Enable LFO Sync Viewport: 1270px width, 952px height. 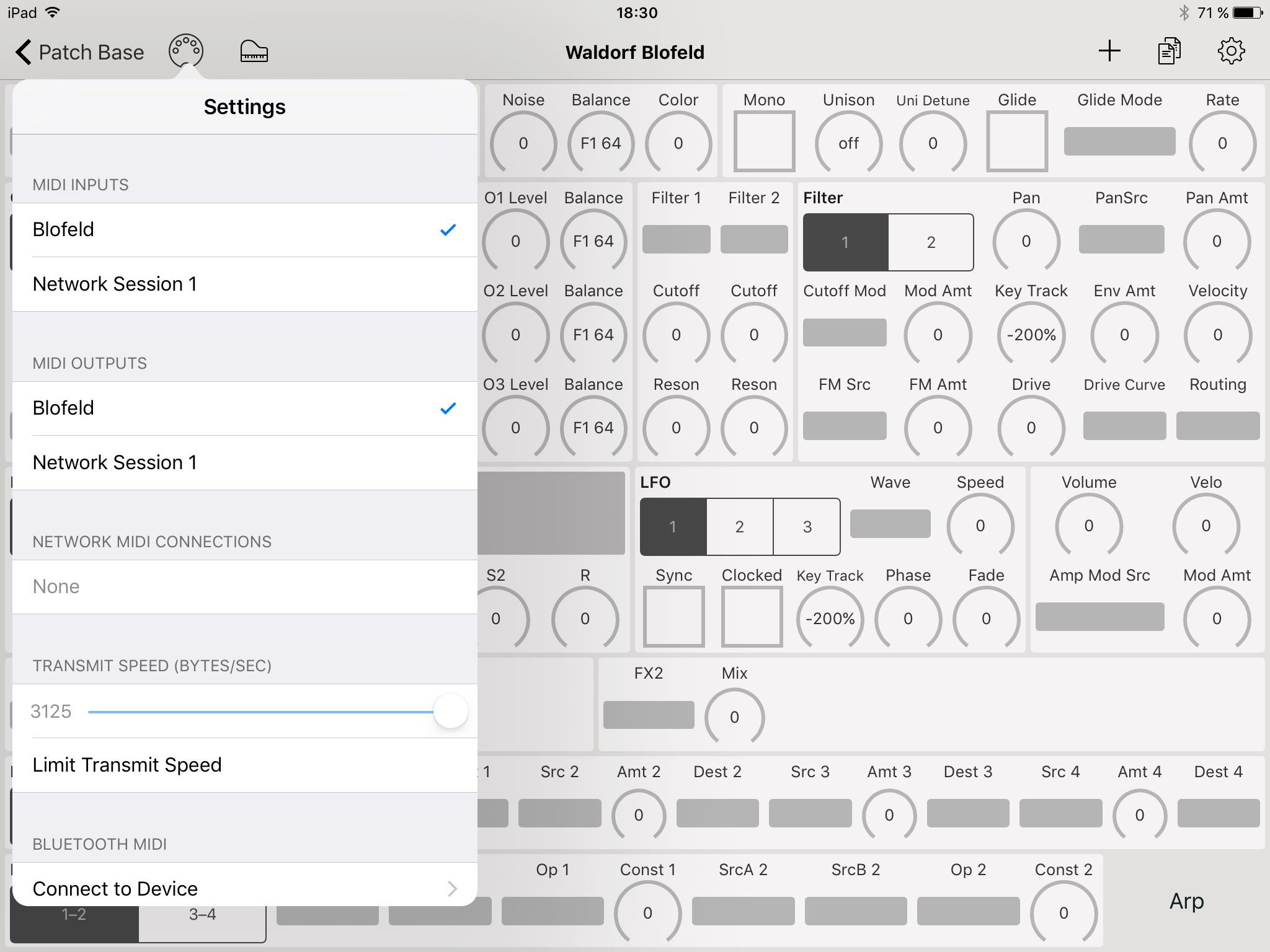pyautogui.click(x=673, y=616)
